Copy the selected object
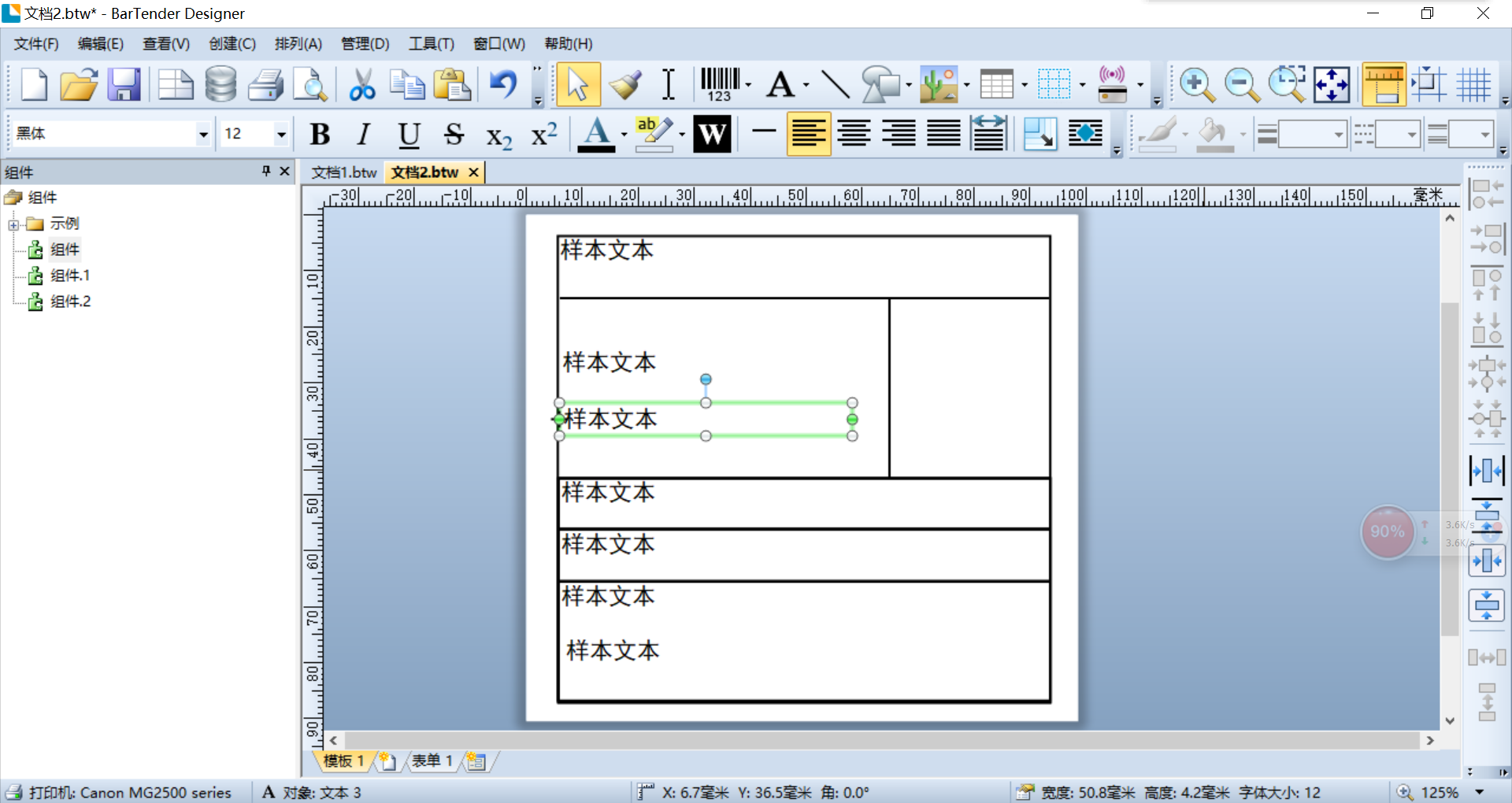The width and height of the screenshot is (1512, 803). (407, 84)
